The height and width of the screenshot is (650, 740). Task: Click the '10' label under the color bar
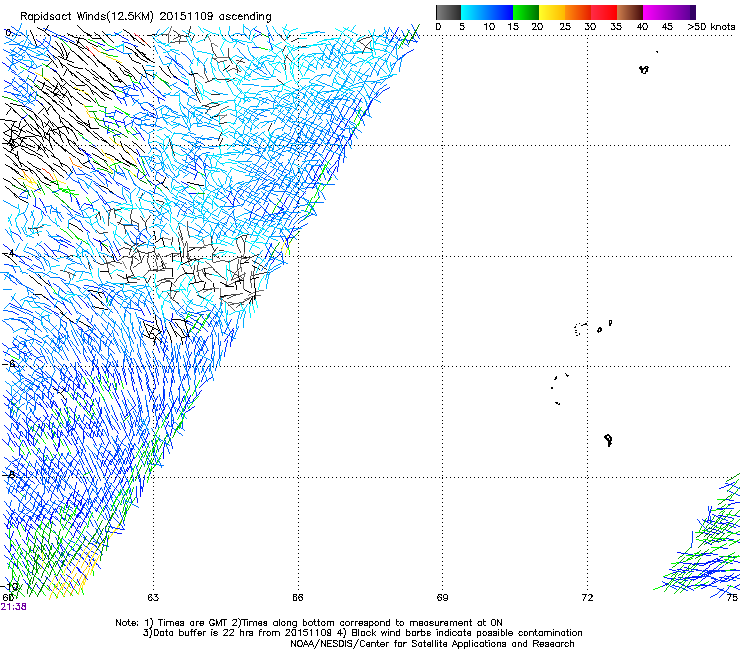click(x=489, y=27)
